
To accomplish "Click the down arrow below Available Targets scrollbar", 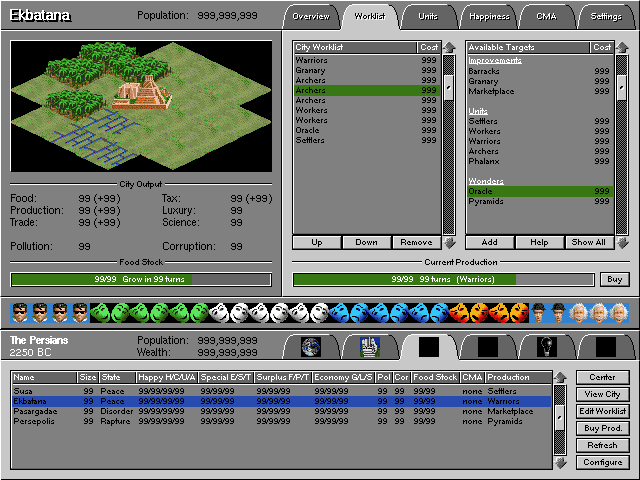I will click(x=622, y=243).
